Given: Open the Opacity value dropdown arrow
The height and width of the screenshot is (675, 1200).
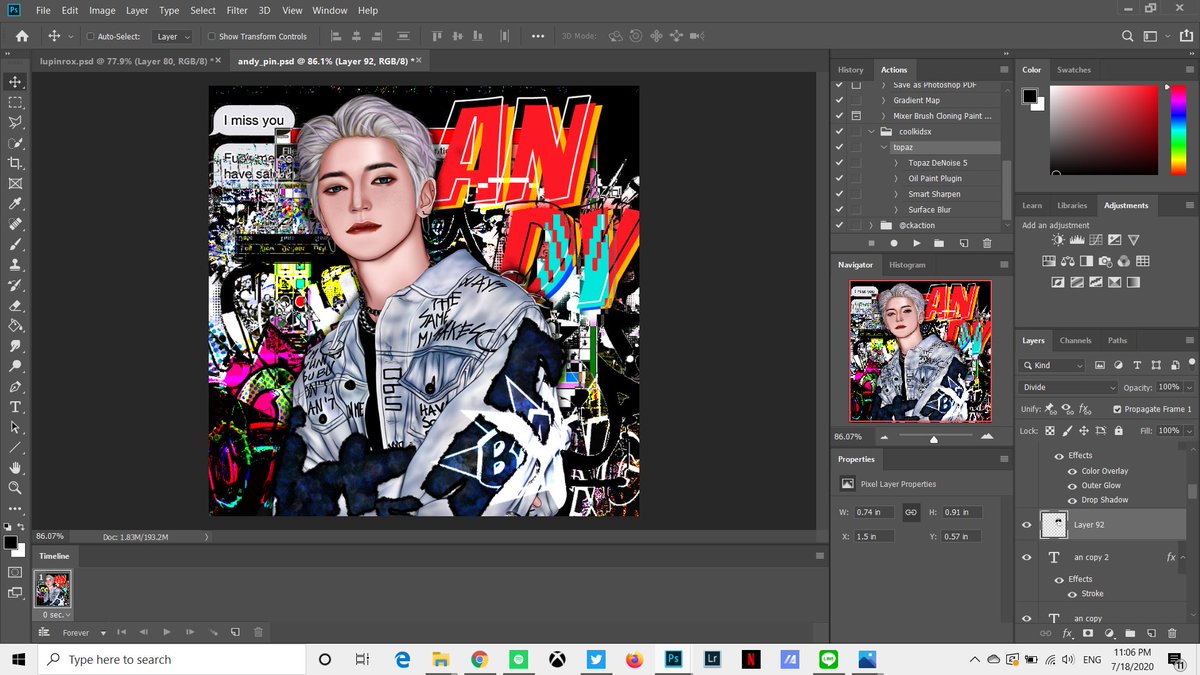Looking at the screenshot, I should pyautogui.click(x=1189, y=387).
